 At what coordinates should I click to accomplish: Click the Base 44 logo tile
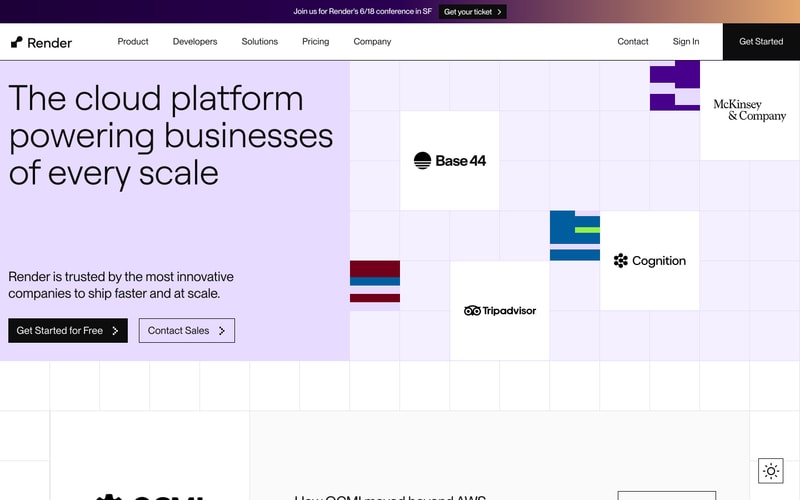coord(449,161)
